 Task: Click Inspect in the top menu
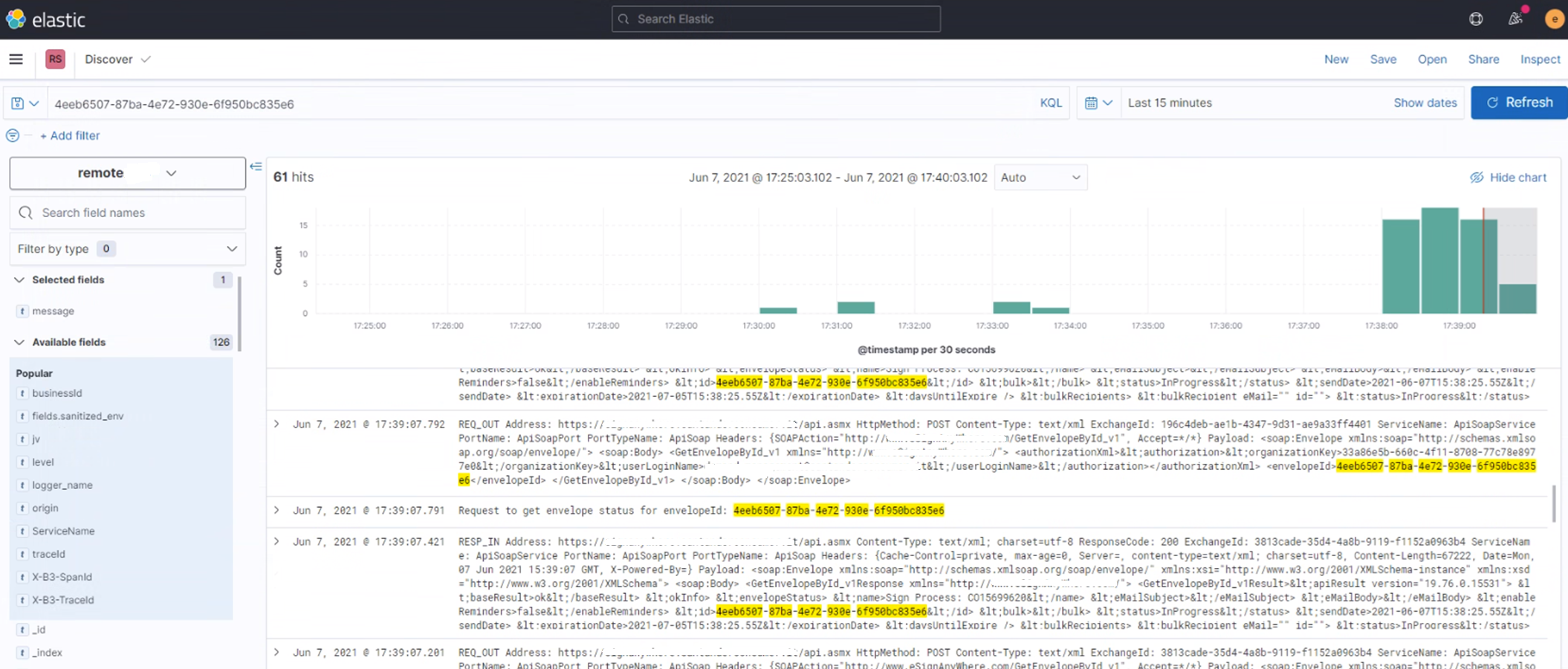pyautogui.click(x=1540, y=59)
